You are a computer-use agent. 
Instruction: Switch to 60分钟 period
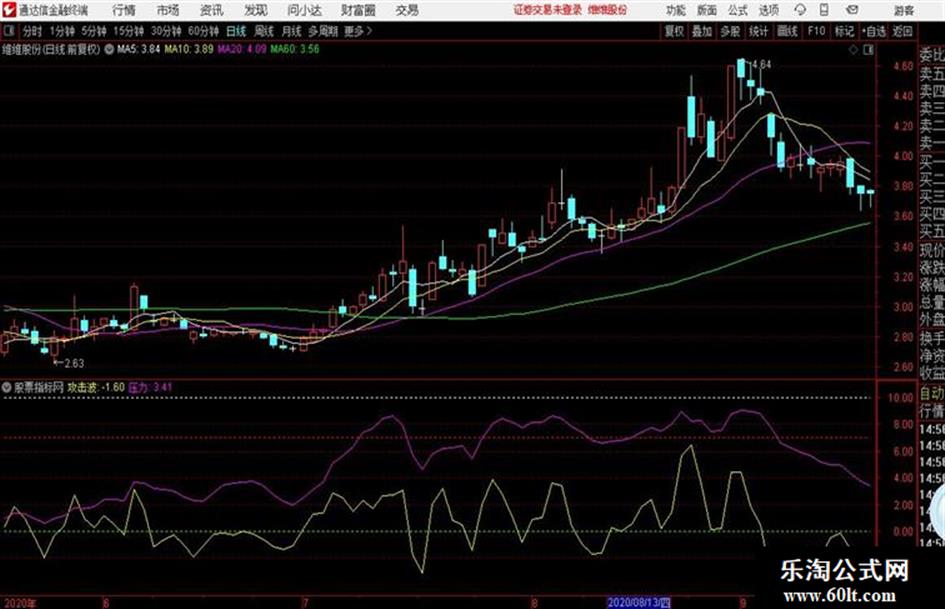click(203, 31)
